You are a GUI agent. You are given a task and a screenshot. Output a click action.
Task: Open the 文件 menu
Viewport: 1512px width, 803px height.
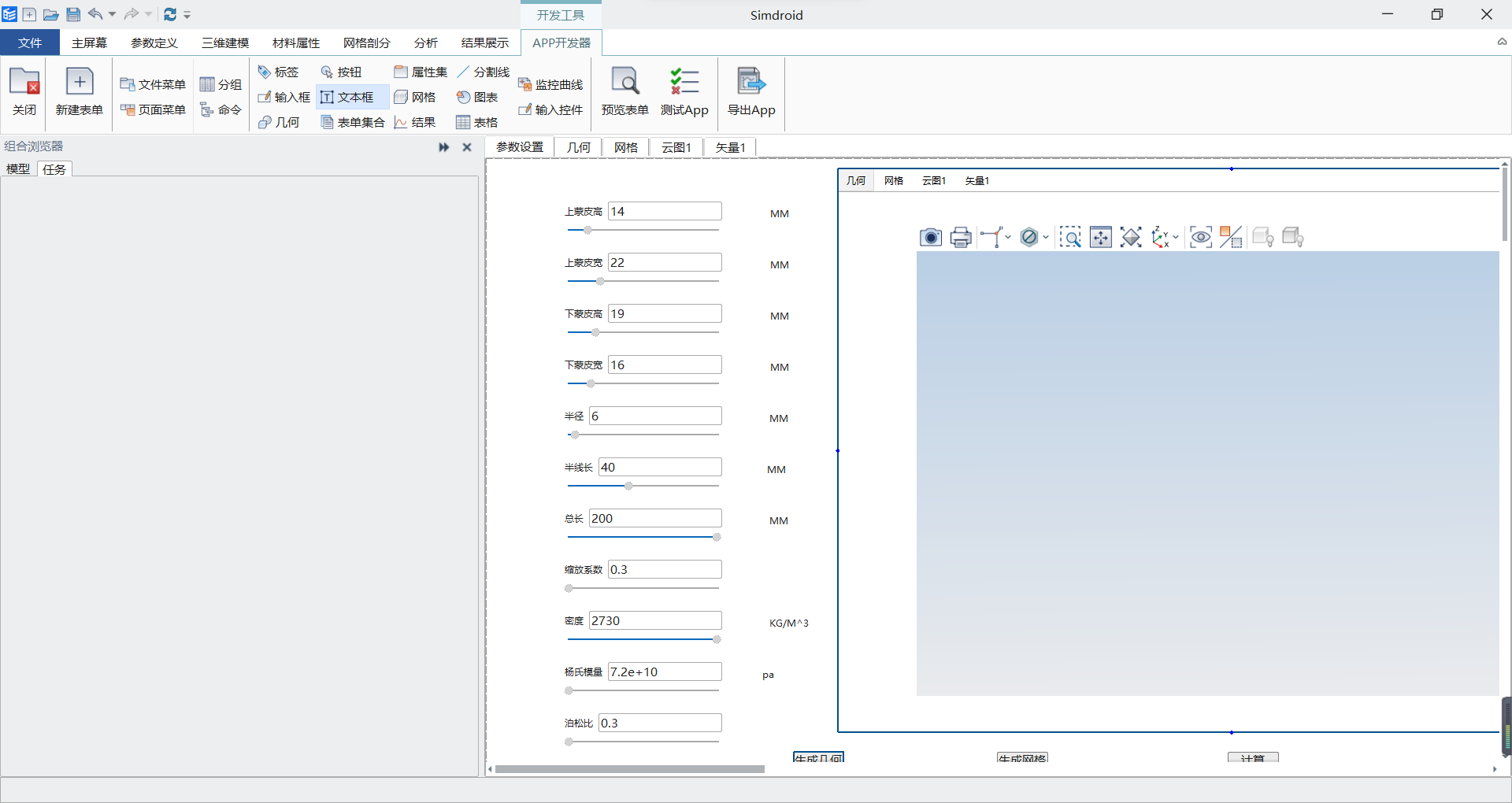[x=30, y=43]
